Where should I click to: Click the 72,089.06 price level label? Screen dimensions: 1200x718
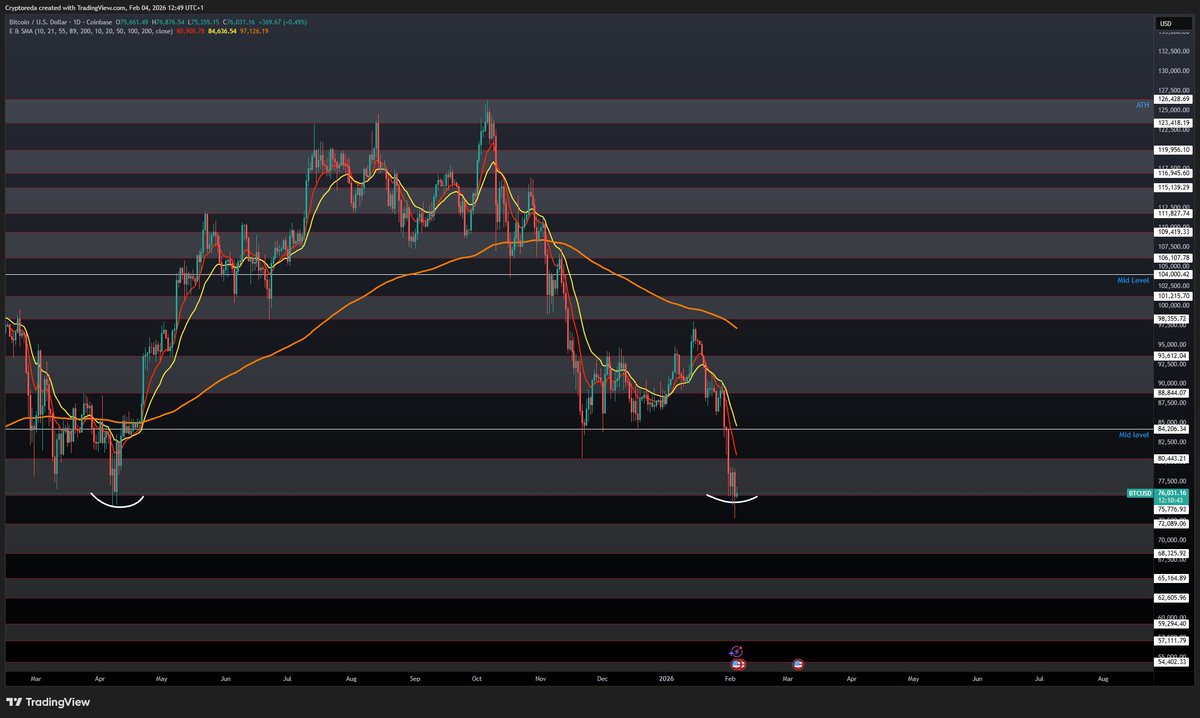(x=1172, y=524)
